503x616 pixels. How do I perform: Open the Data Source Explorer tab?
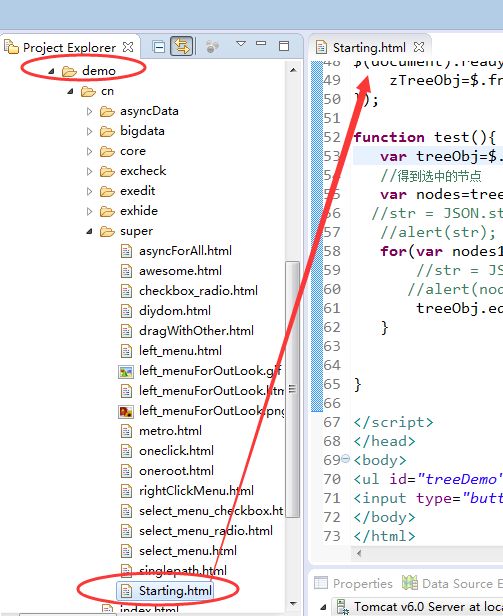tap(452, 584)
